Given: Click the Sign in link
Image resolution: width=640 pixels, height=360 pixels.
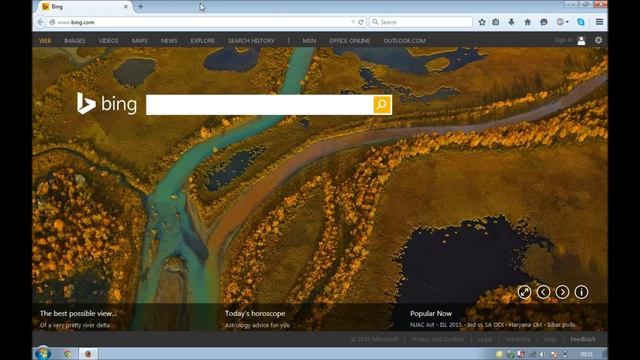Looking at the screenshot, I should pyautogui.click(x=563, y=40).
